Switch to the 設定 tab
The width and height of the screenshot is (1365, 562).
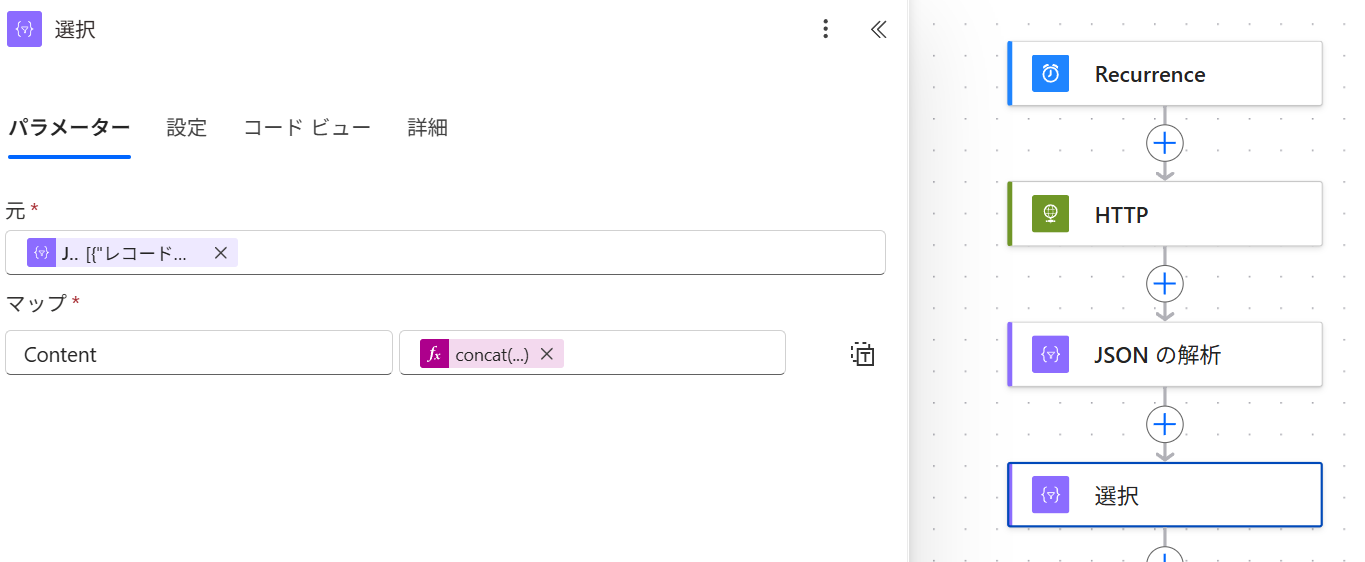186,128
